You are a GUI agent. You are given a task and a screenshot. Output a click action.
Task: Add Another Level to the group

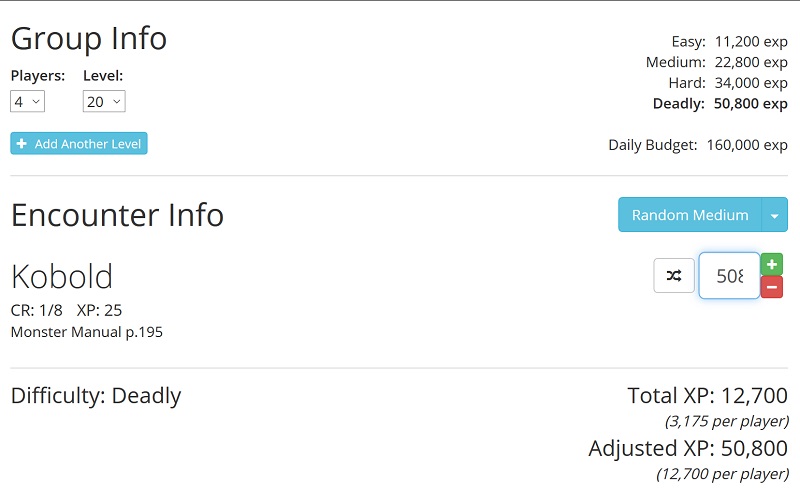[79, 143]
